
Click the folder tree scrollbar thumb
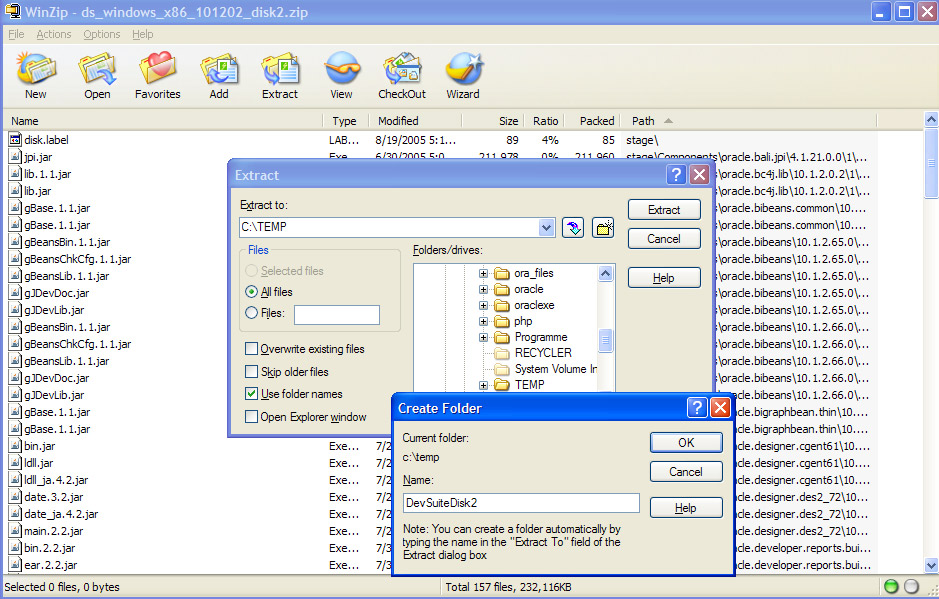pyautogui.click(x=605, y=340)
